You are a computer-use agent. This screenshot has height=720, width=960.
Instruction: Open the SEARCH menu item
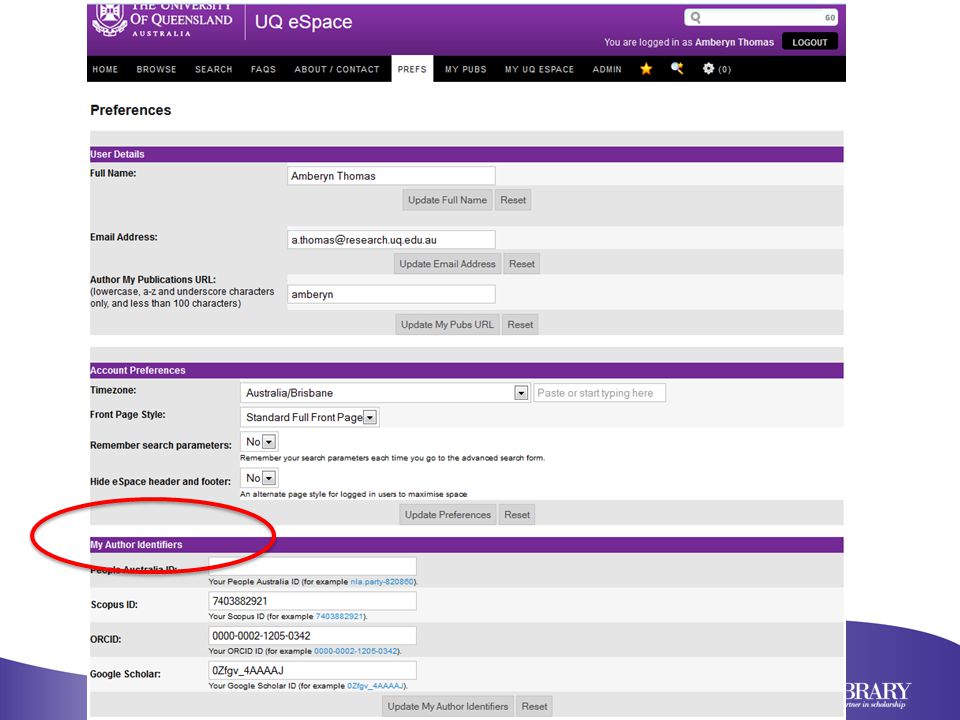(214, 69)
